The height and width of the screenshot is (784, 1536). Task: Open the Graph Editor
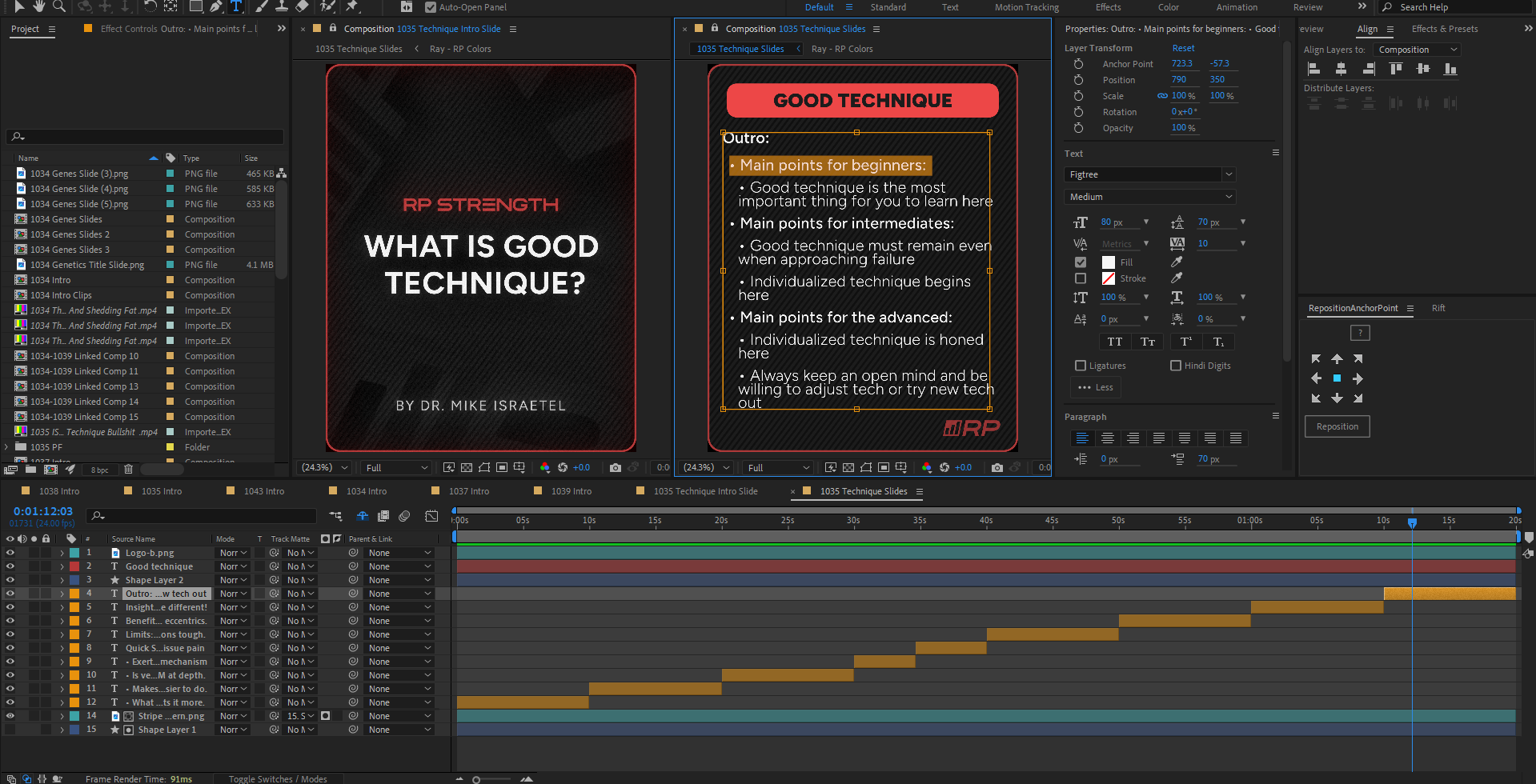[431, 516]
